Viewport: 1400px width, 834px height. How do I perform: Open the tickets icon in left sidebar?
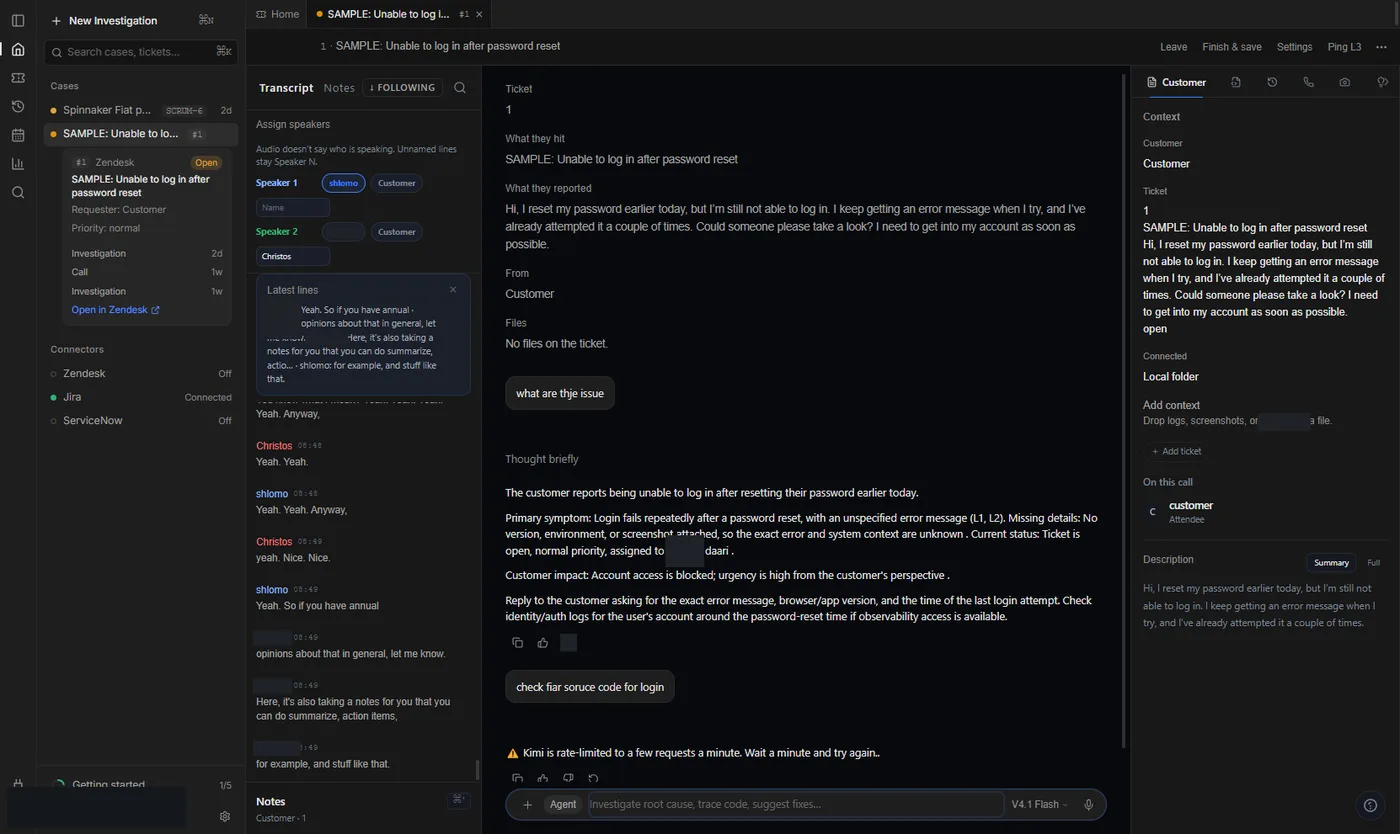(x=18, y=78)
